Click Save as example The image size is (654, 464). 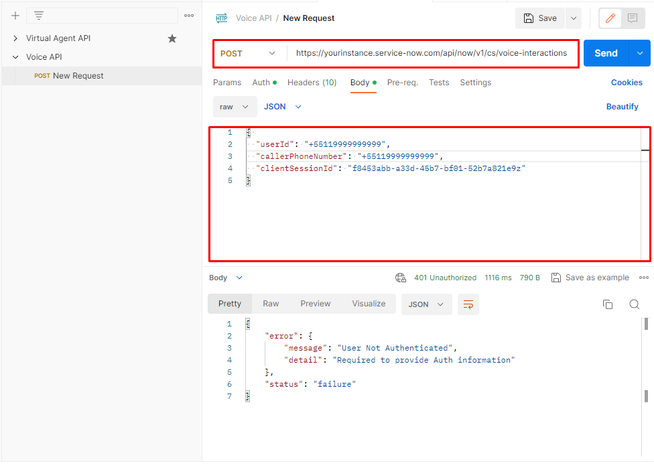pyautogui.click(x=590, y=278)
